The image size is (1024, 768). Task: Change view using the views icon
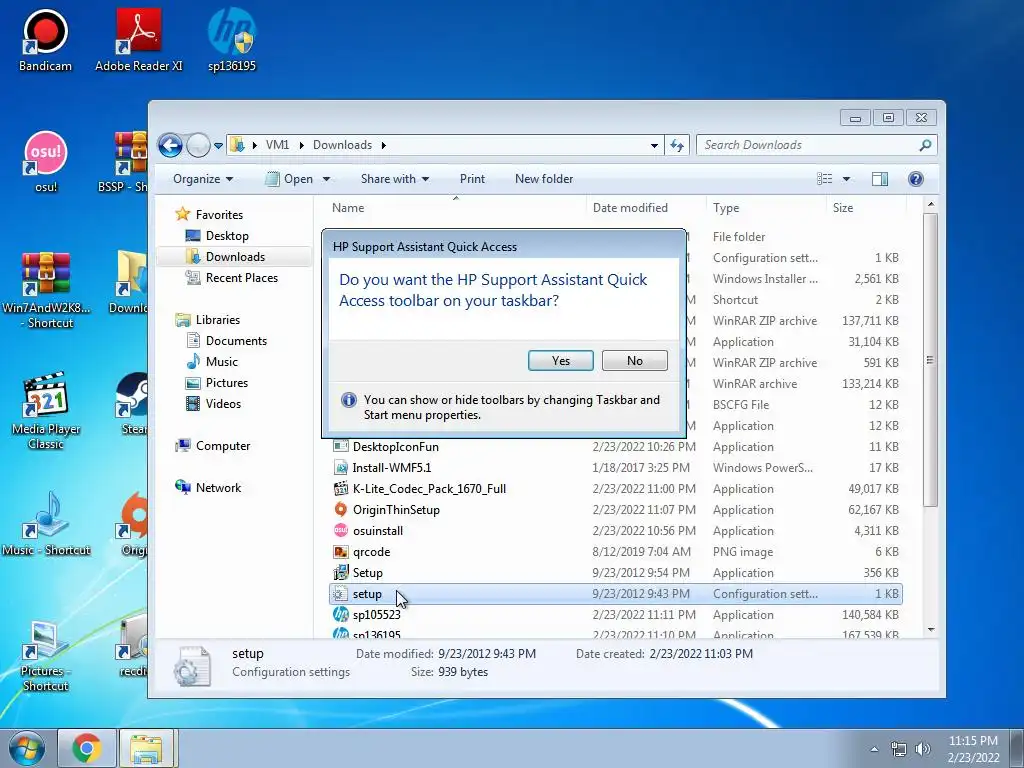825,179
